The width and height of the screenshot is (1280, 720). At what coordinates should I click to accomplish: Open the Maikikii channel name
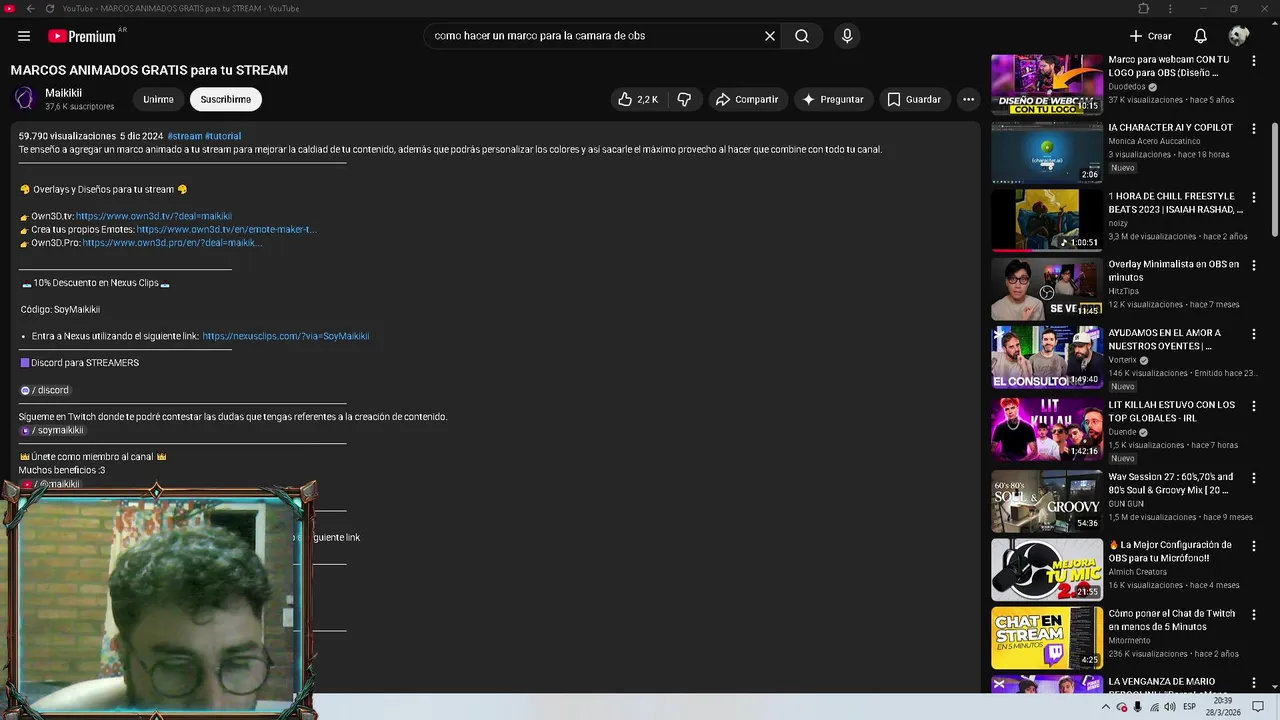pyautogui.click(x=63, y=93)
